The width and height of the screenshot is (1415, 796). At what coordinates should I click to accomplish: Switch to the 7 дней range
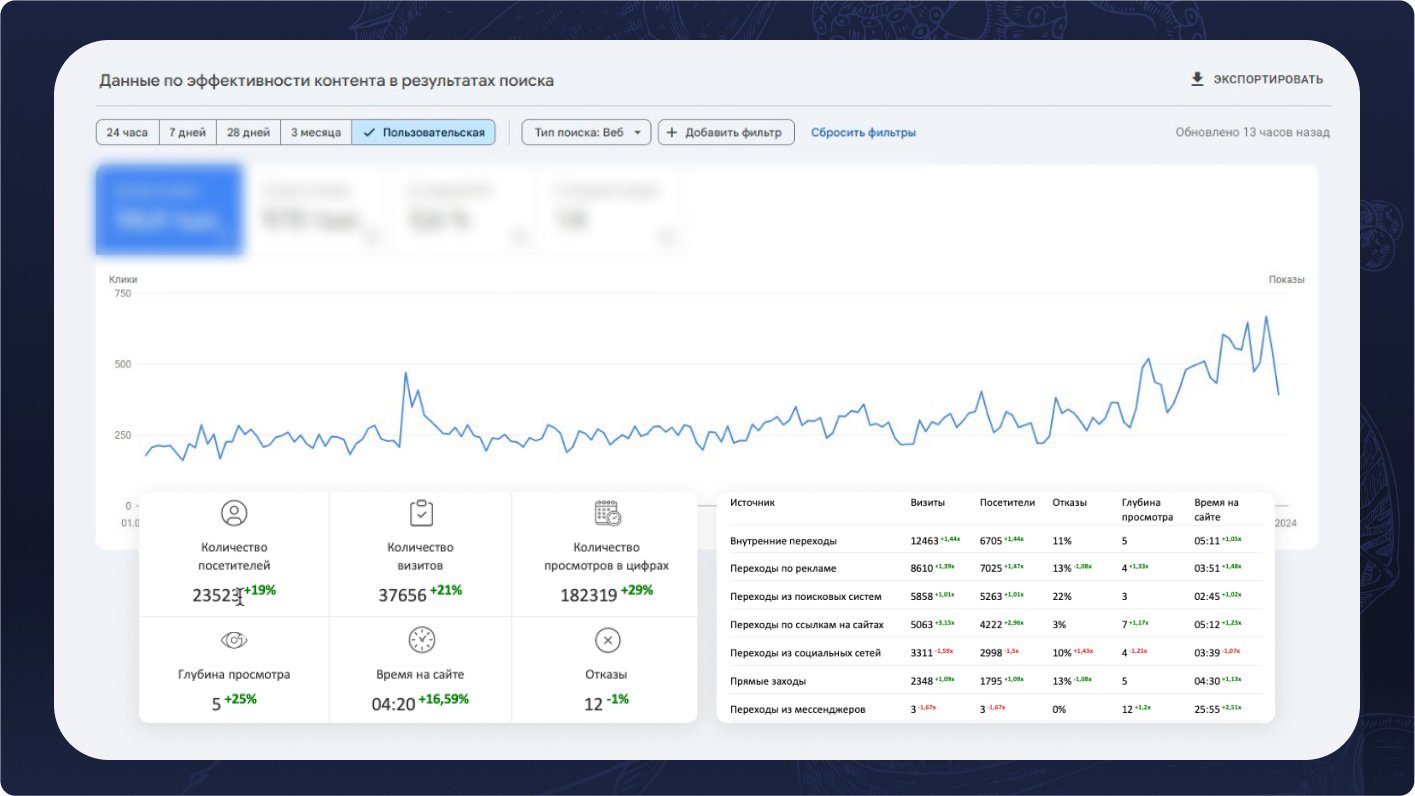[x=187, y=133]
